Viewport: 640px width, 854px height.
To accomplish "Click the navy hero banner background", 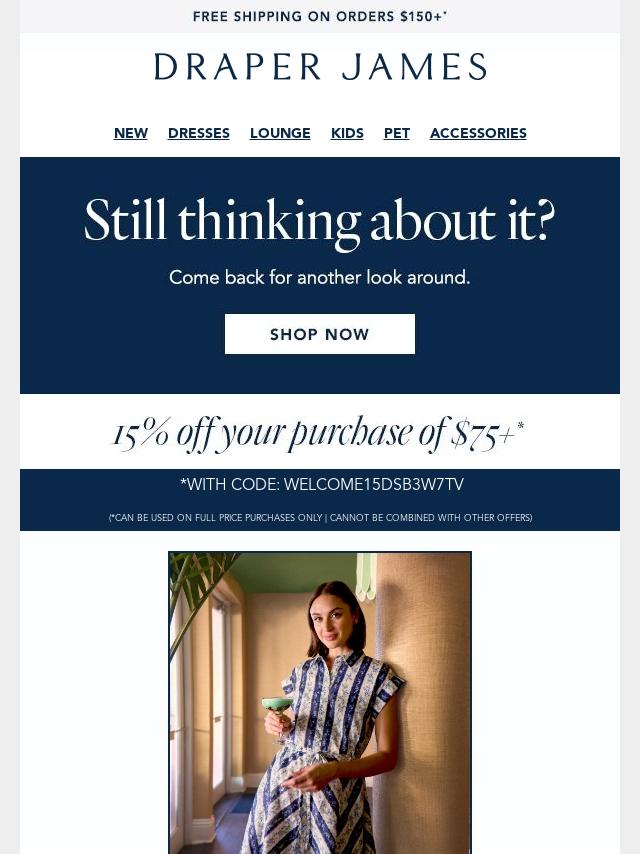I will point(320,275).
